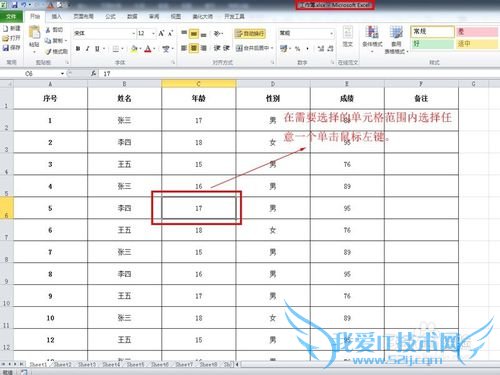Open the borders dropdown arrow
Image resolution: width=500 pixels, height=375 pixels.
click(123, 49)
